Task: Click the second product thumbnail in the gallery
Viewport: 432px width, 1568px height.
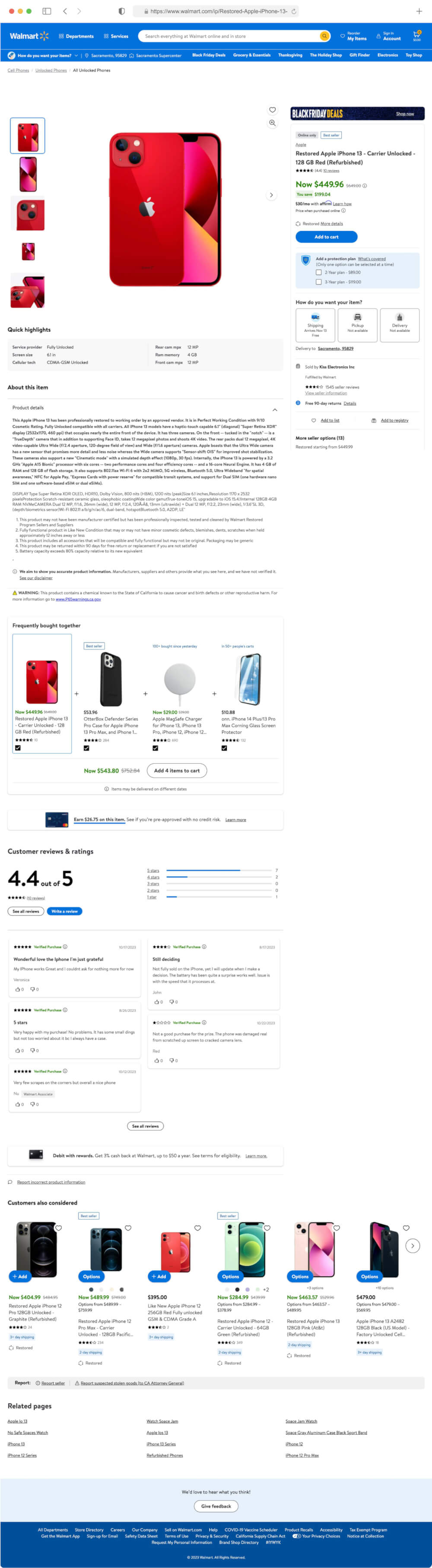Action: point(27,175)
